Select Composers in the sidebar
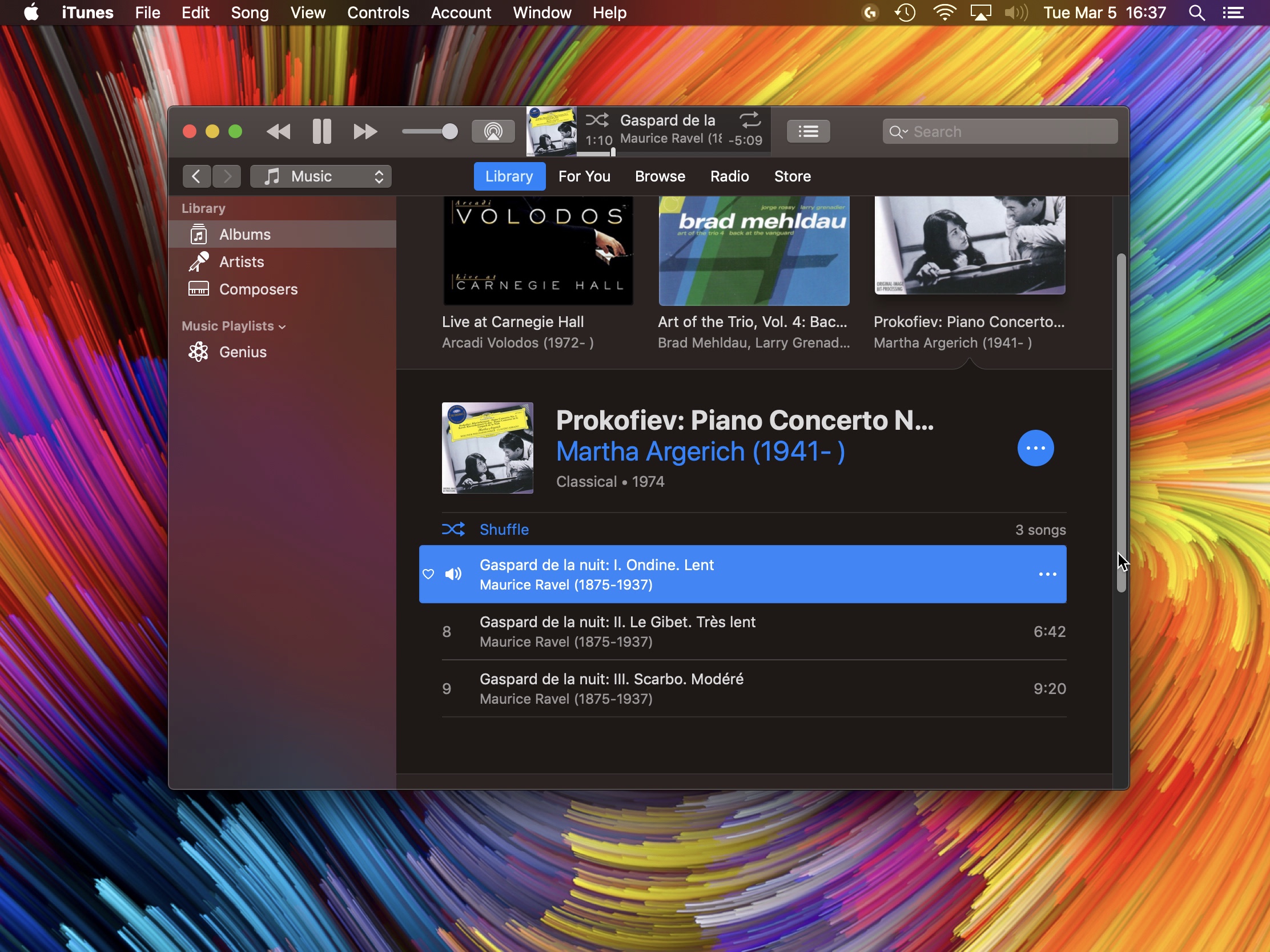Screen dimensions: 1270x952 click(282, 289)
